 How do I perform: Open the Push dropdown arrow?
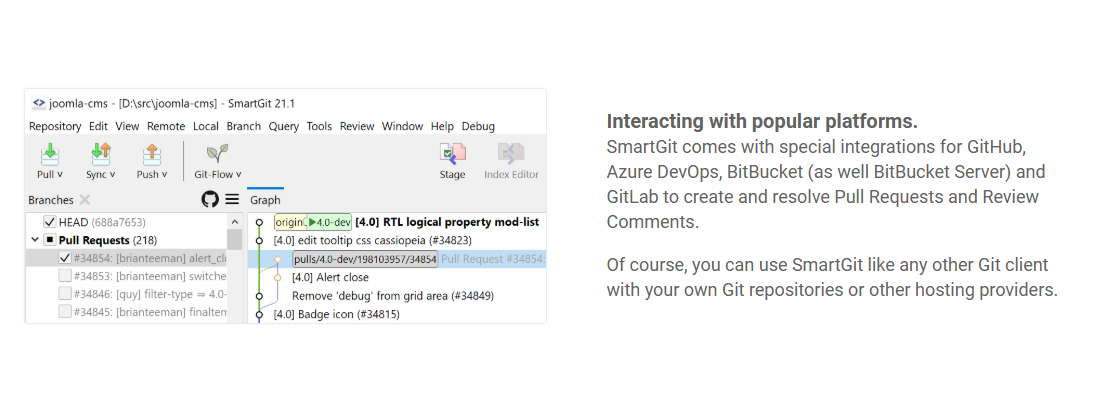point(163,174)
